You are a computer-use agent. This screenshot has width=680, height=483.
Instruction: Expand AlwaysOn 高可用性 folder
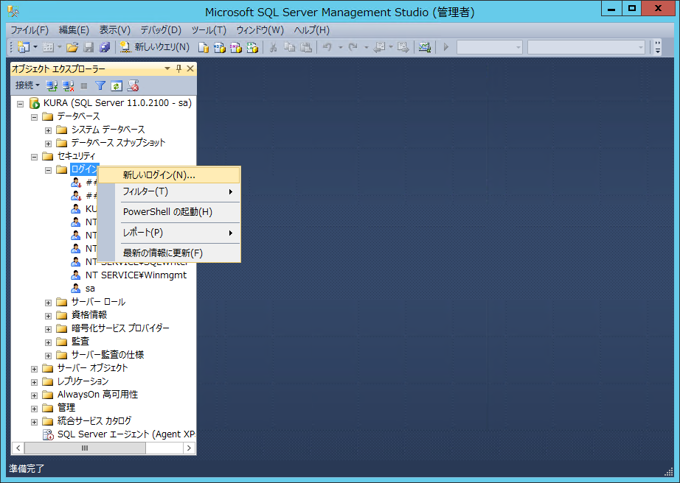pos(34,395)
